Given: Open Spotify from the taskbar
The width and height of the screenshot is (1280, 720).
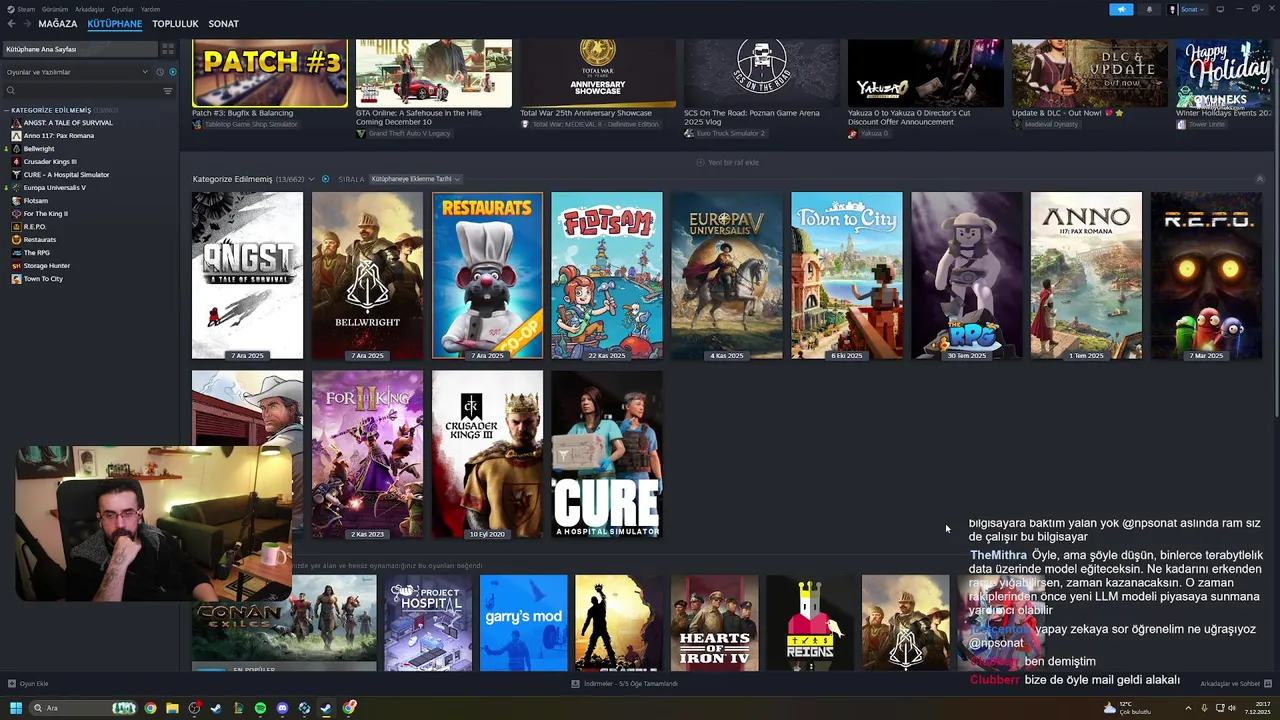Looking at the screenshot, I should [x=260, y=708].
